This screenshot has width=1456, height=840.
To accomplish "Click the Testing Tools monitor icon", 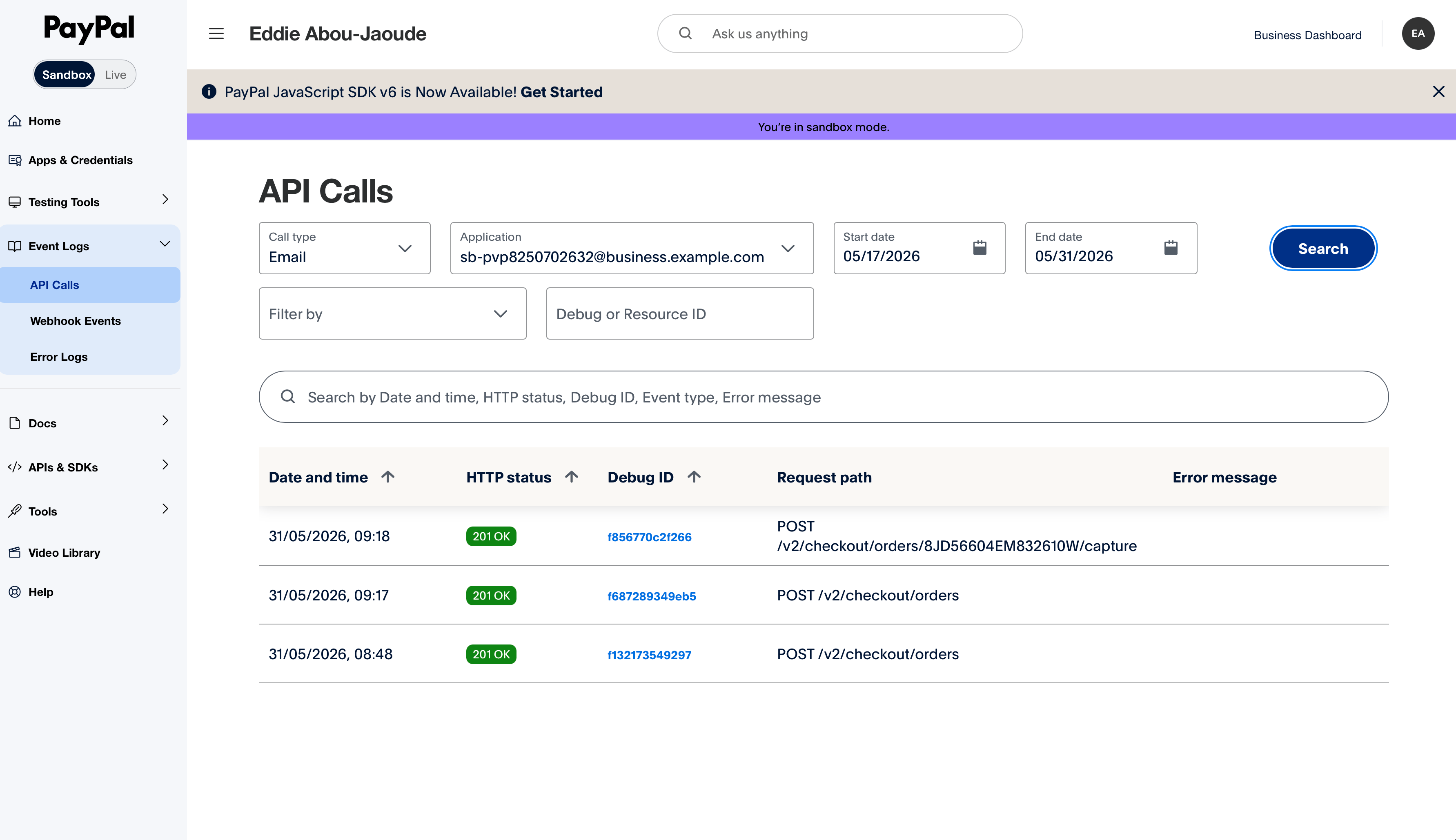I will [15, 202].
